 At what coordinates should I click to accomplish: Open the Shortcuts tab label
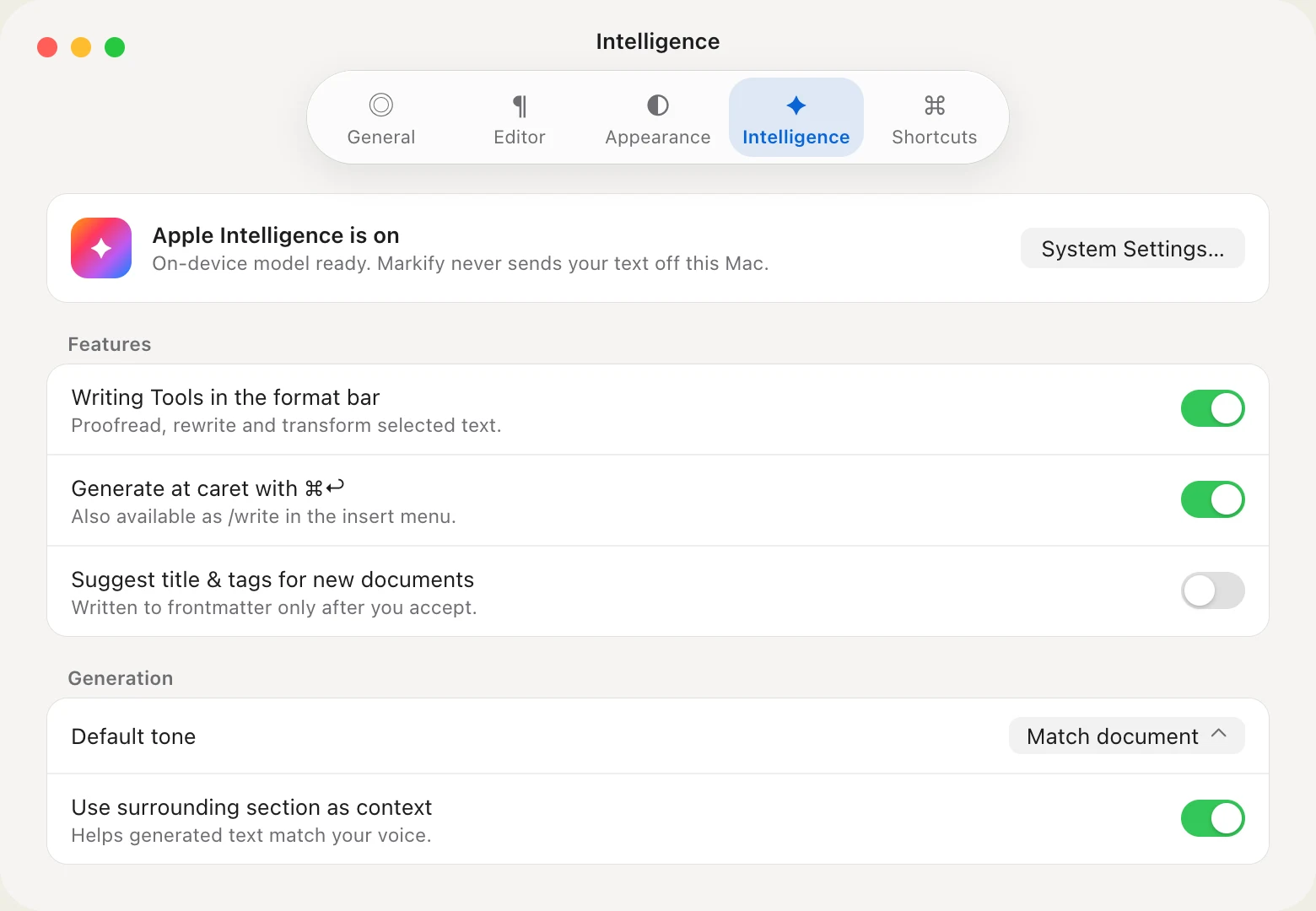click(x=935, y=137)
